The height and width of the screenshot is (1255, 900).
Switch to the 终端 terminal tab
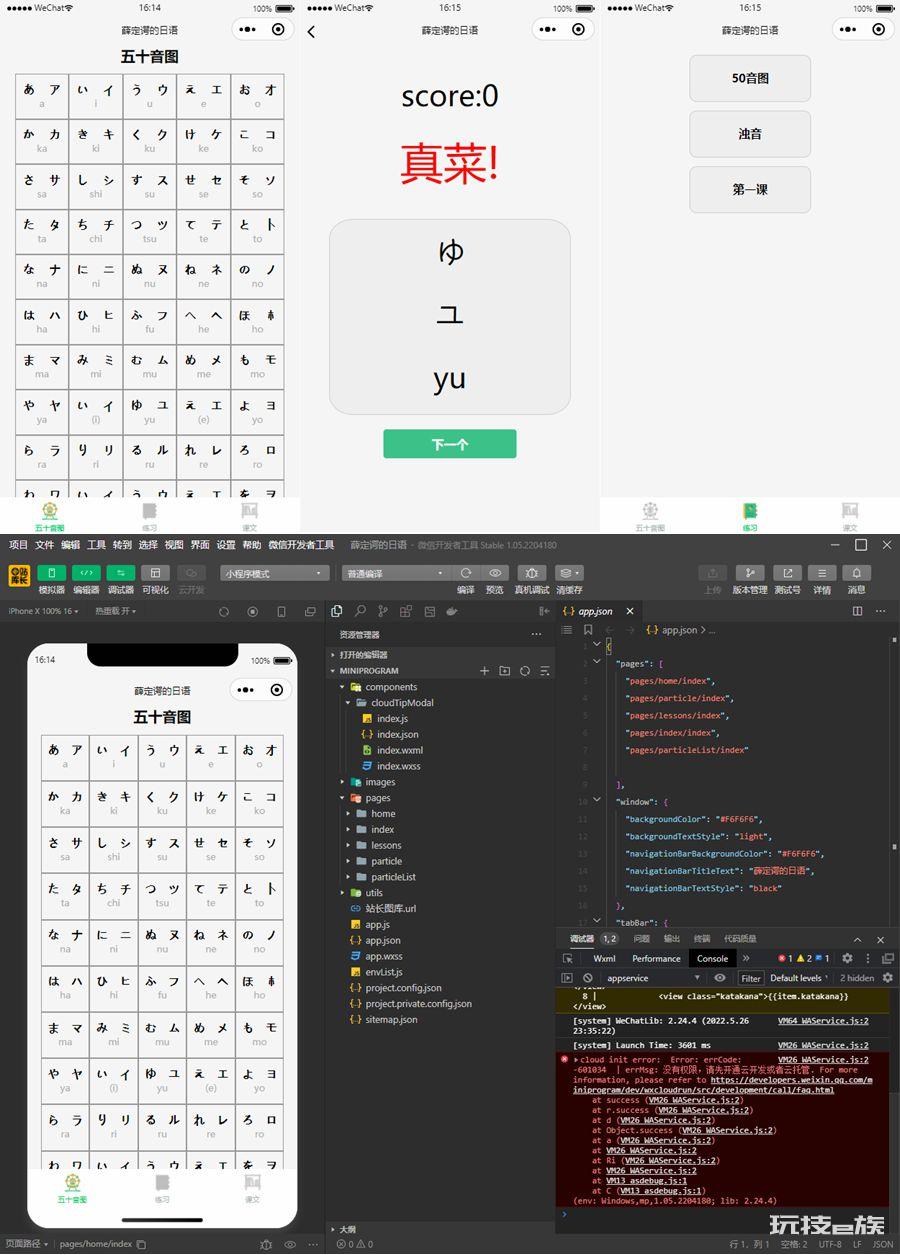702,939
